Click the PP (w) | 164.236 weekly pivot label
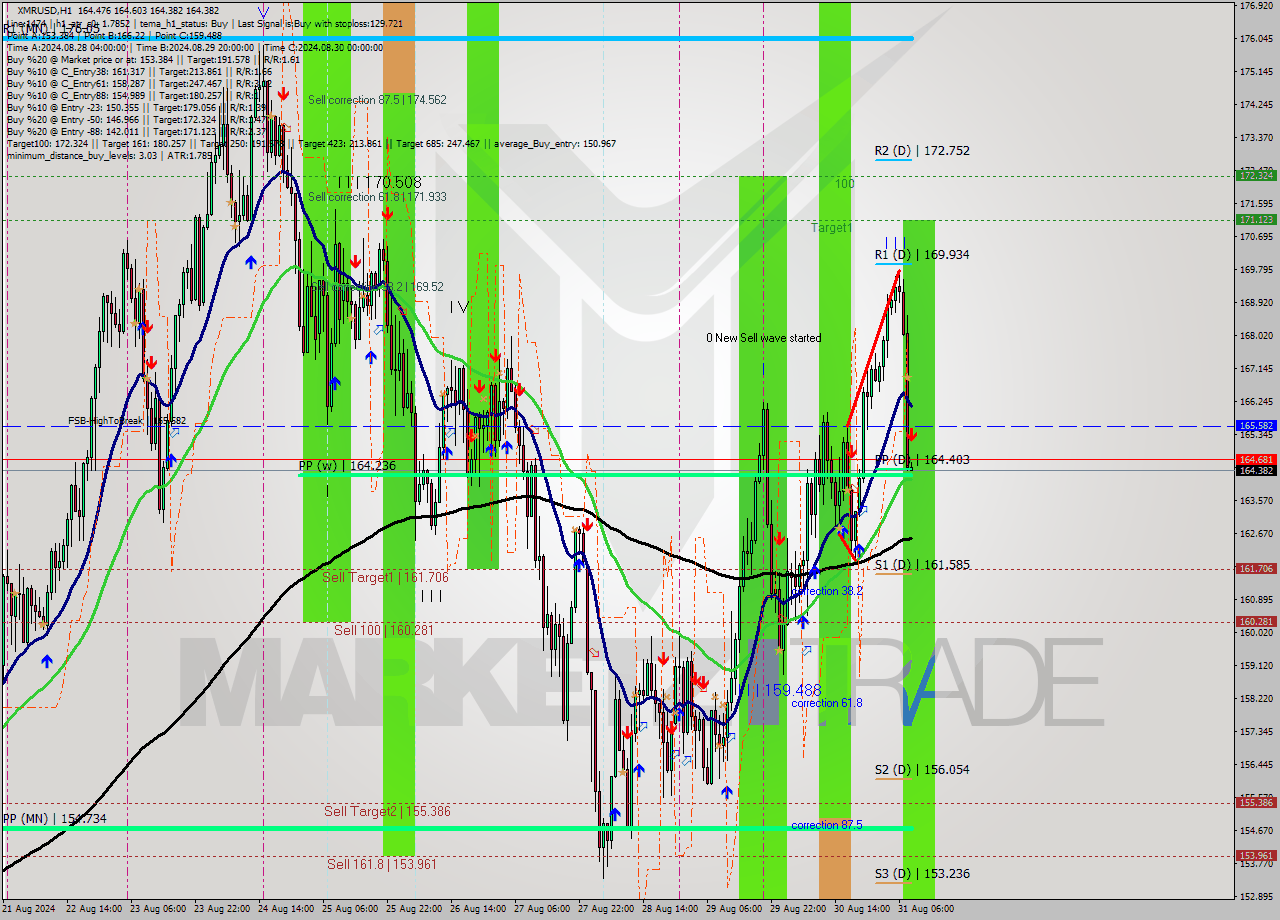Screen dimensions: 1280x920 tap(347, 466)
